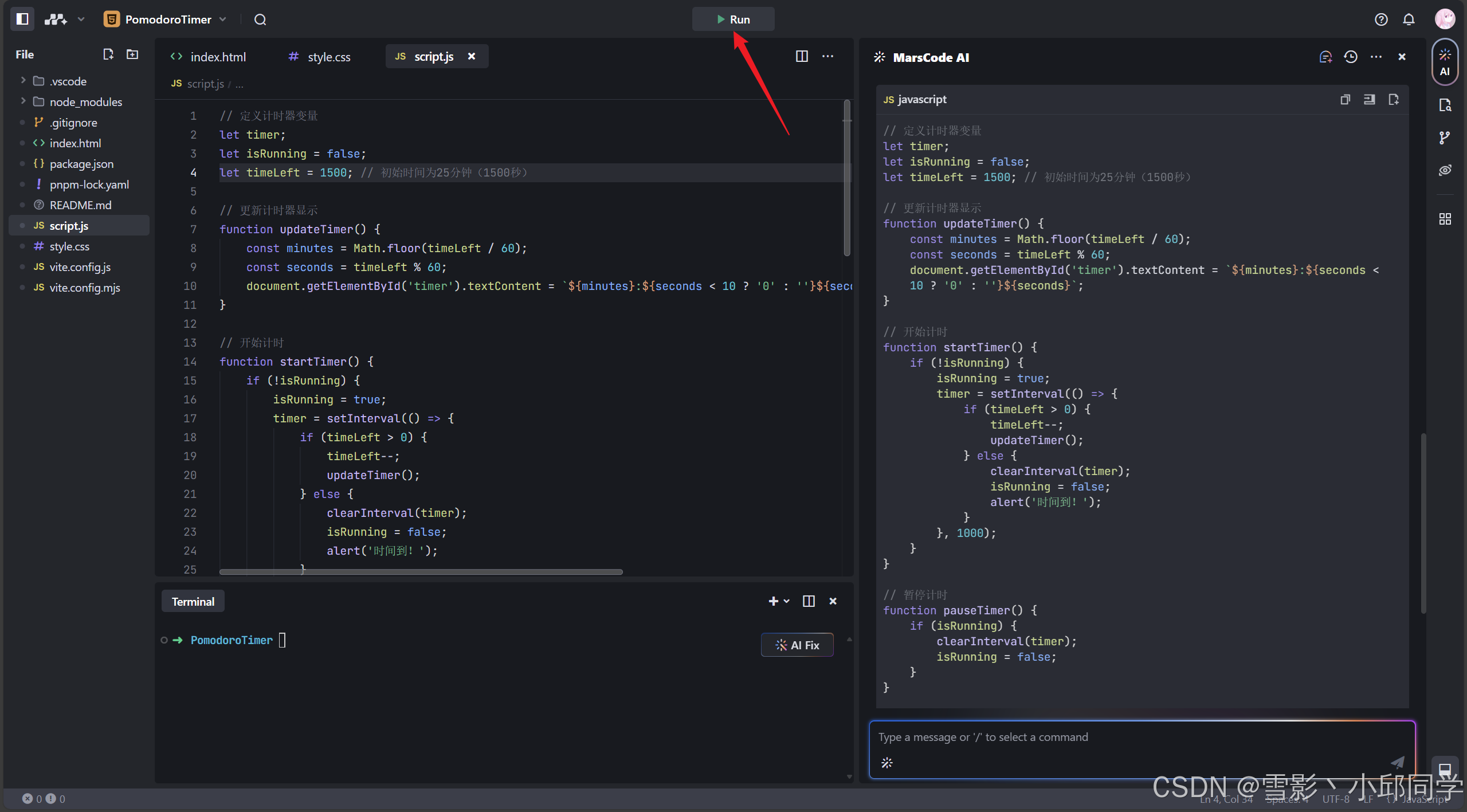Click the search icon in top bar
The height and width of the screenshot is (812, 1467).
point(260,19)
